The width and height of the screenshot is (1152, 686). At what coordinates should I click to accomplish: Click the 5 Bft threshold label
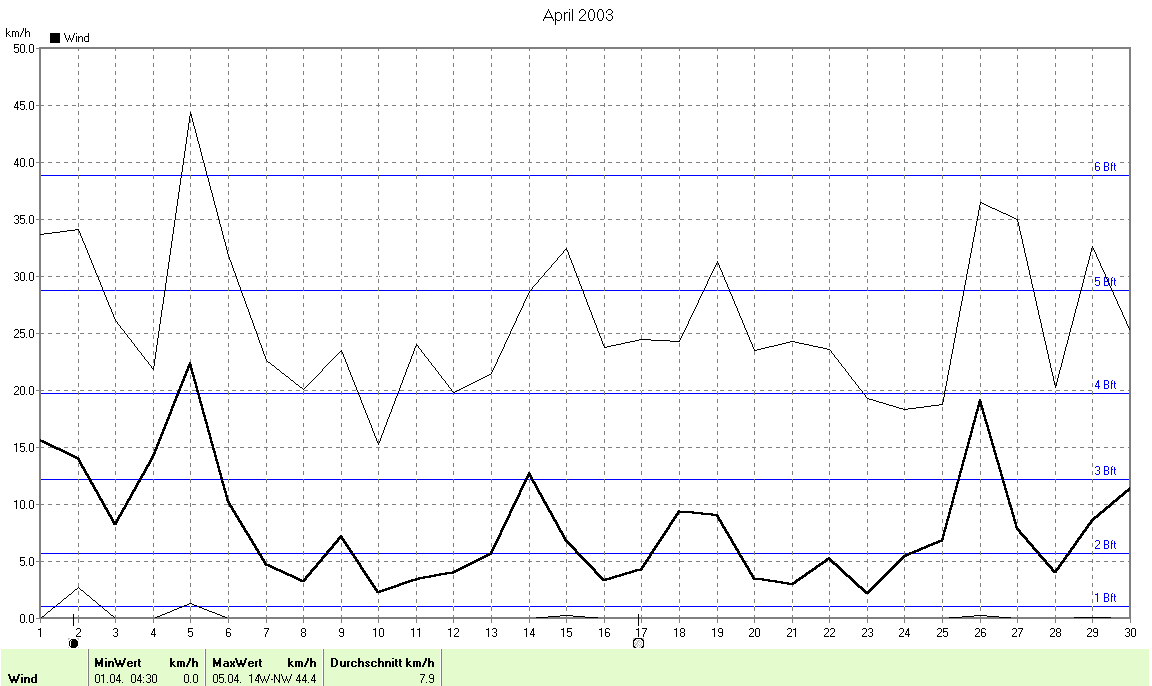click(x=1104, y=282)
